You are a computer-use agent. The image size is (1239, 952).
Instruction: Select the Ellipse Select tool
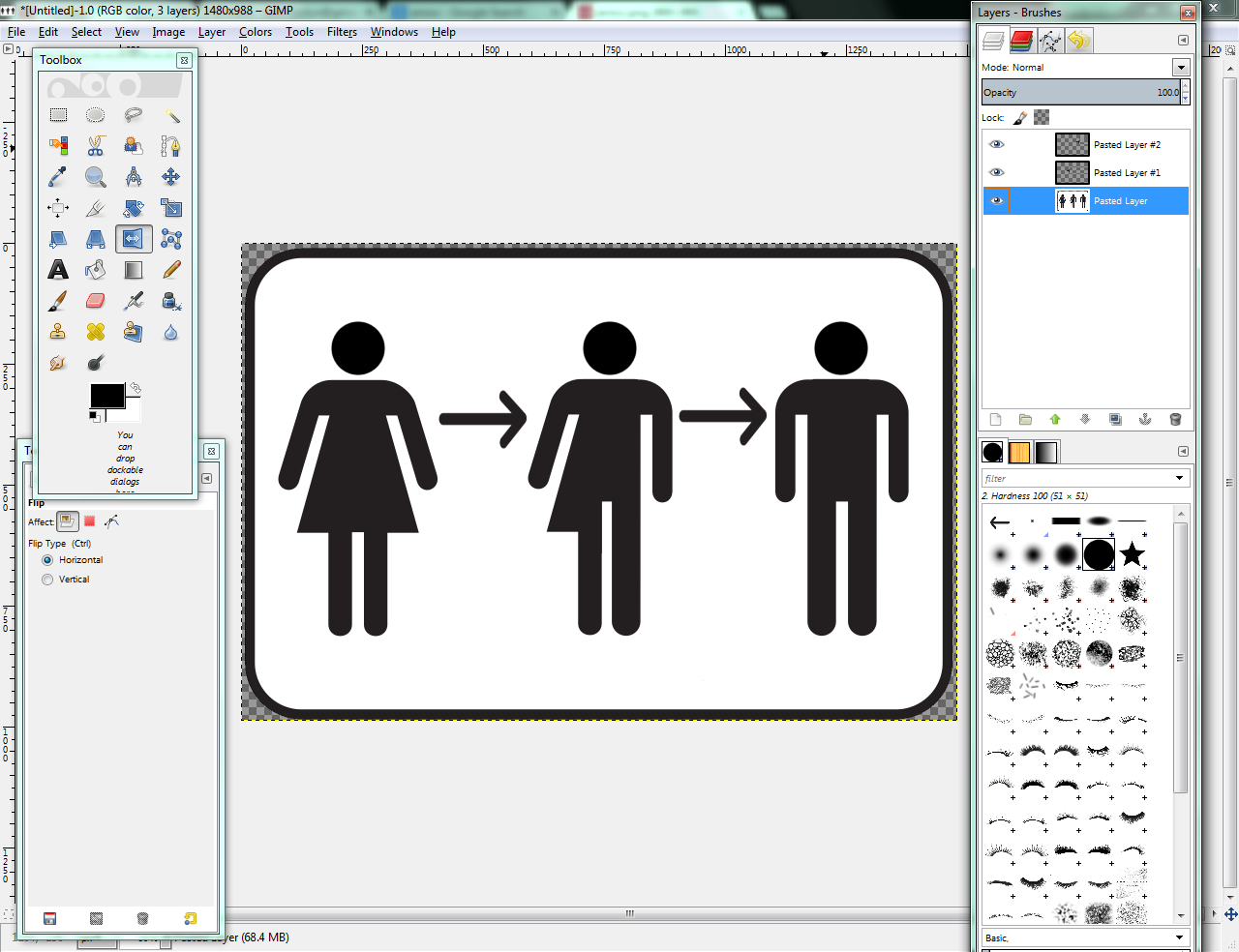click(x=95, y=115)
